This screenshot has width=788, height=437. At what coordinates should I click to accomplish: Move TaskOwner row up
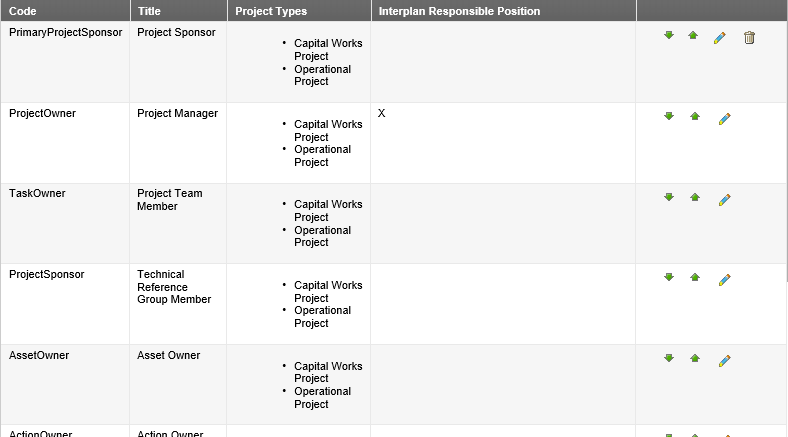(x=695, y=197)
